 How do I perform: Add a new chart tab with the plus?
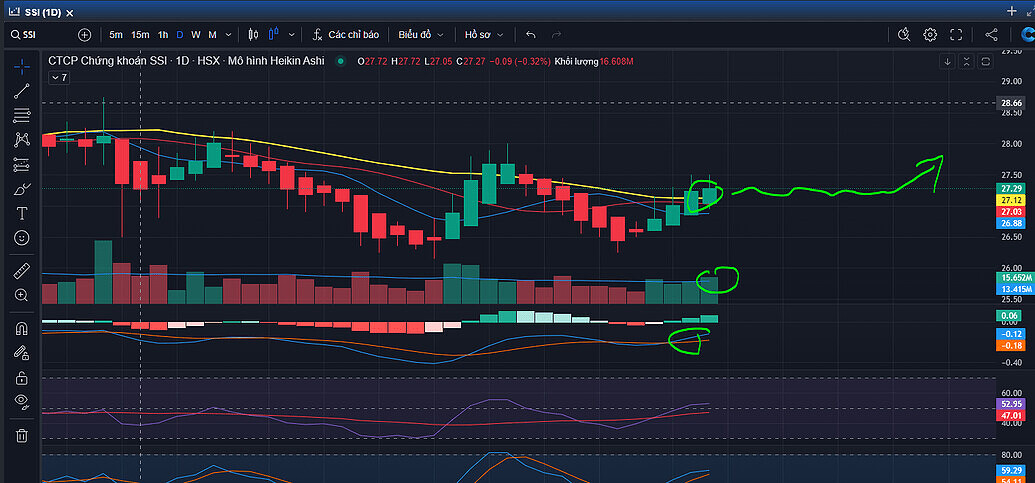click(1011, 11)
